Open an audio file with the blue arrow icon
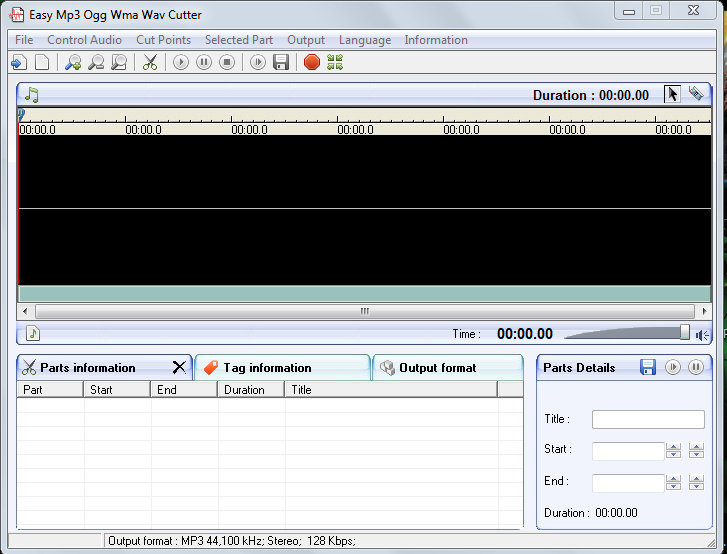727x554 pixels. coord(19,62)
